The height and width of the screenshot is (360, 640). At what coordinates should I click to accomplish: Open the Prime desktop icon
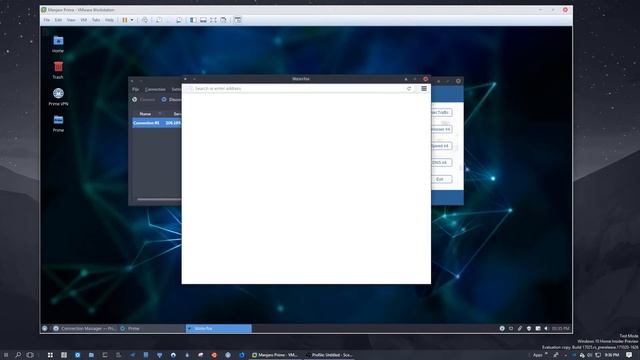[58, 123]
